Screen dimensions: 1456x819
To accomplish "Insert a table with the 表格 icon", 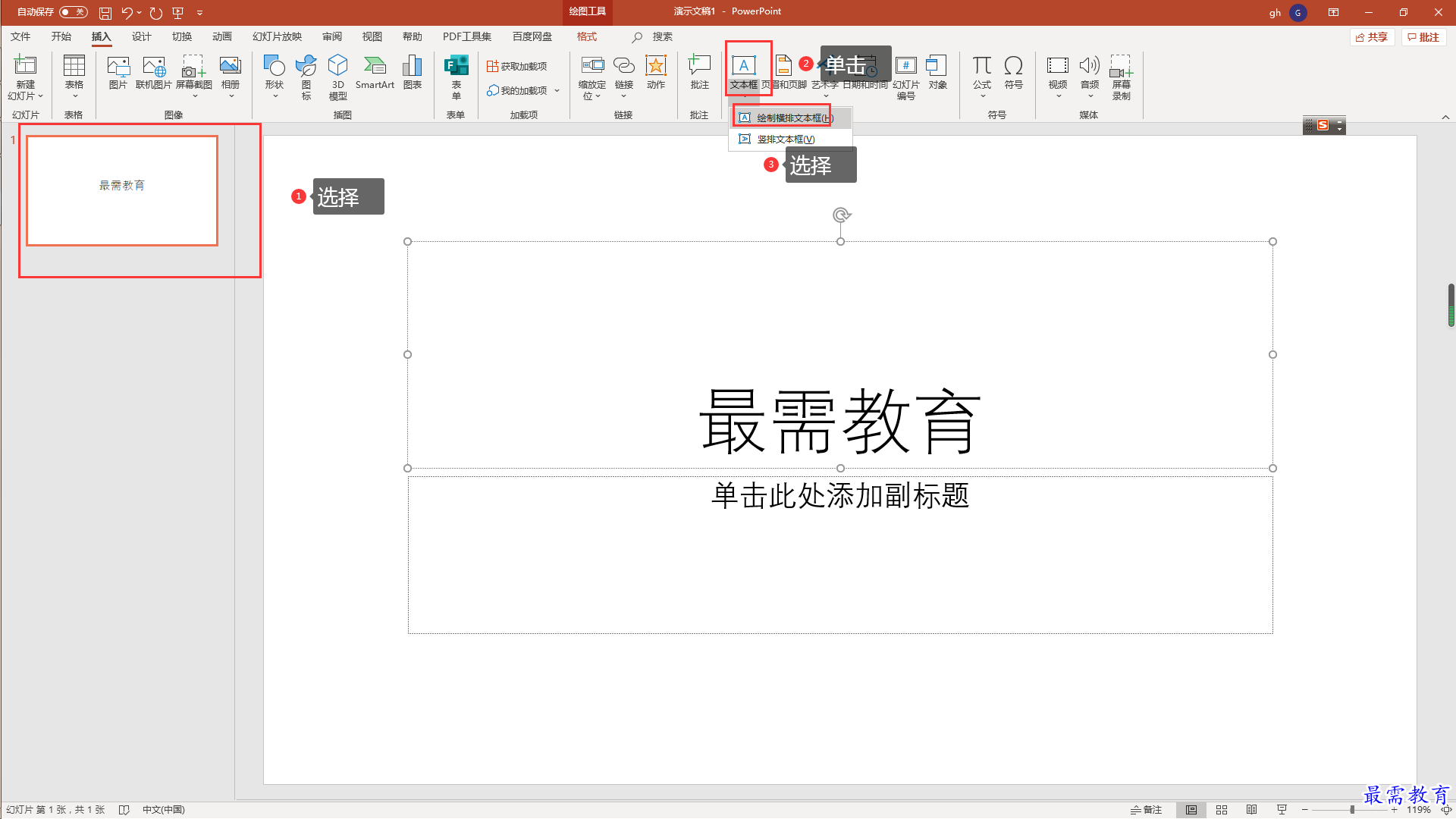I will point(74,65).
